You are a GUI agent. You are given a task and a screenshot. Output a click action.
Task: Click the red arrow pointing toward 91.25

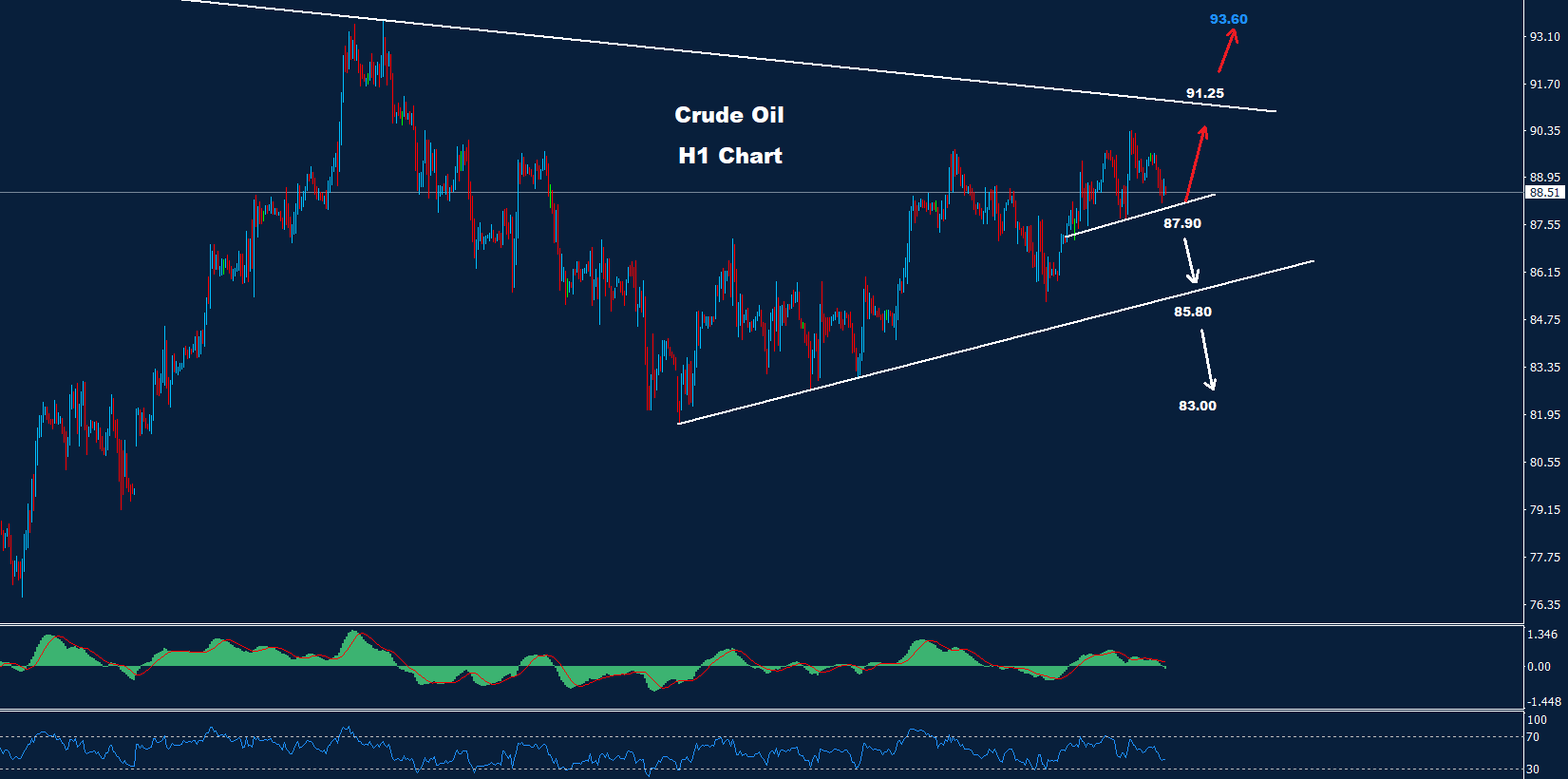1196,163
